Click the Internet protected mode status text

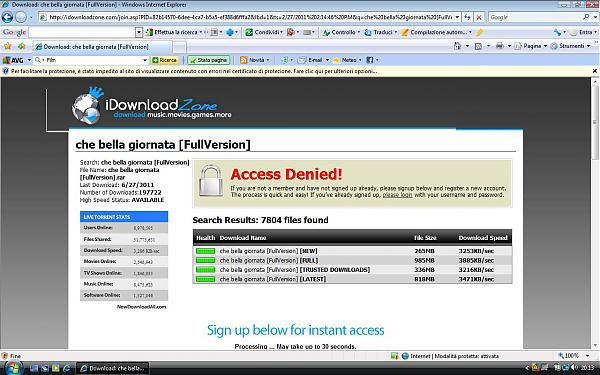point(454,356)
